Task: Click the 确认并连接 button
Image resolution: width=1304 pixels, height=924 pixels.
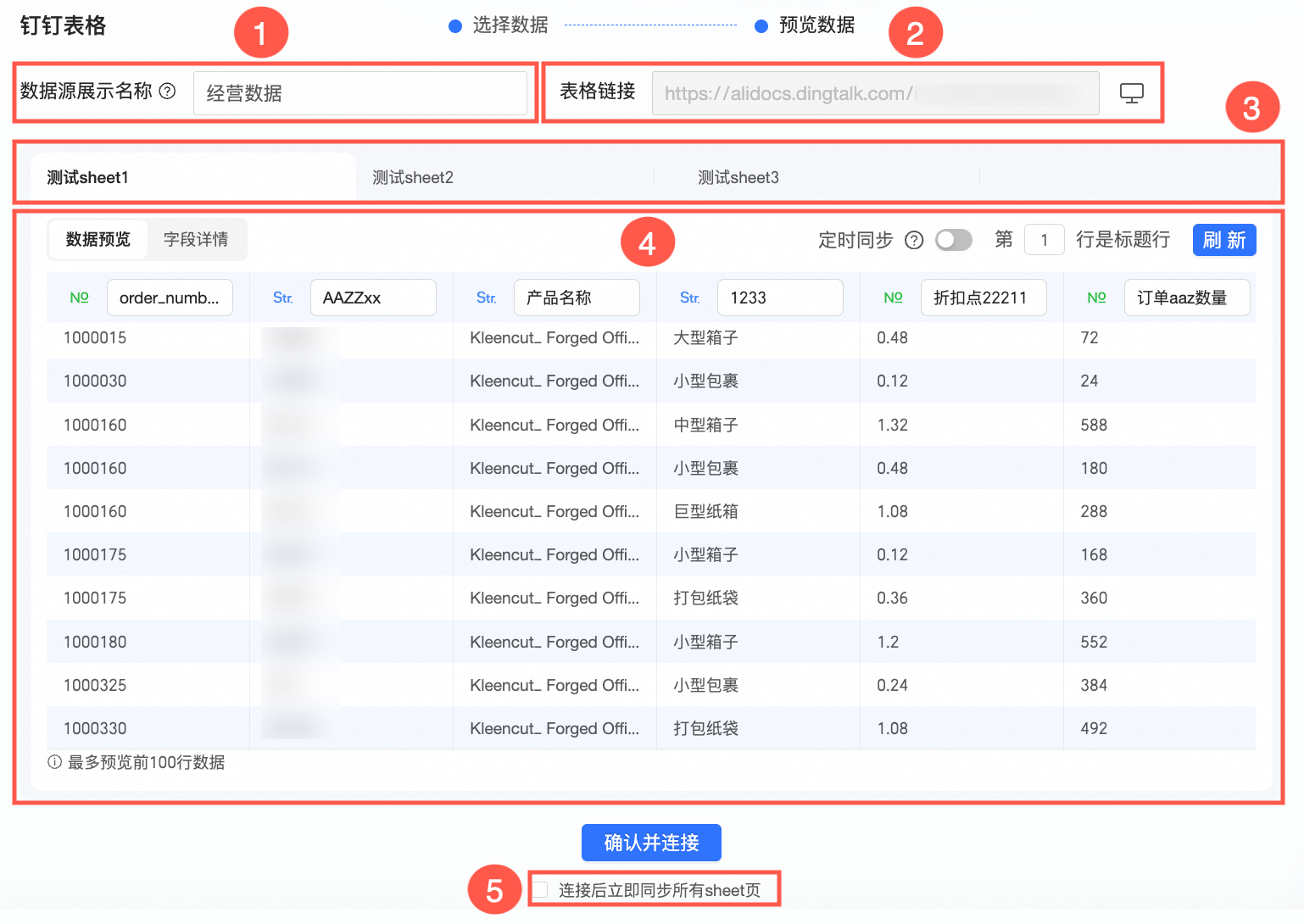Action: point(651,843)
